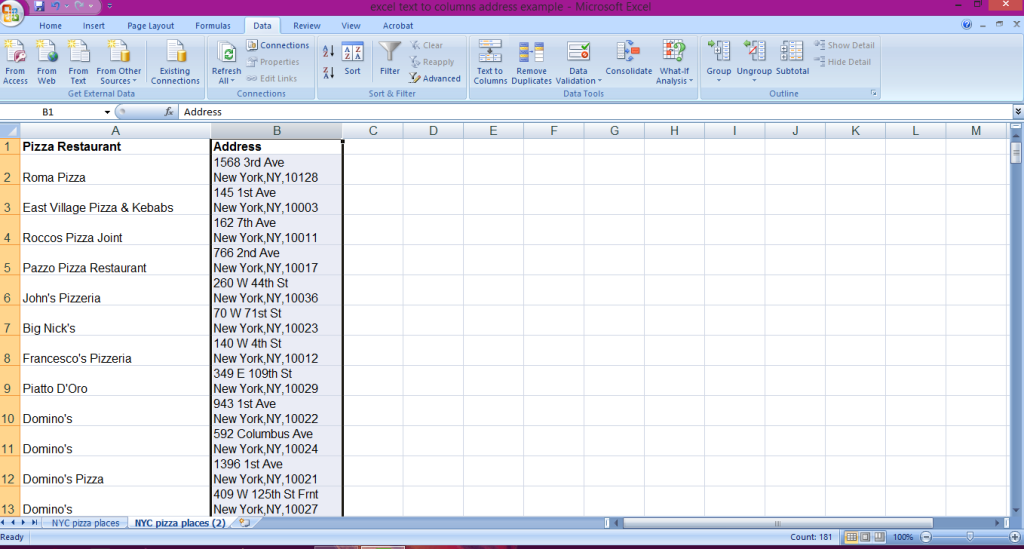Switch to NYC pizza places sheet
Image resolution: width=1024 pixels, height=549 pixels.
tap(86, 523)
